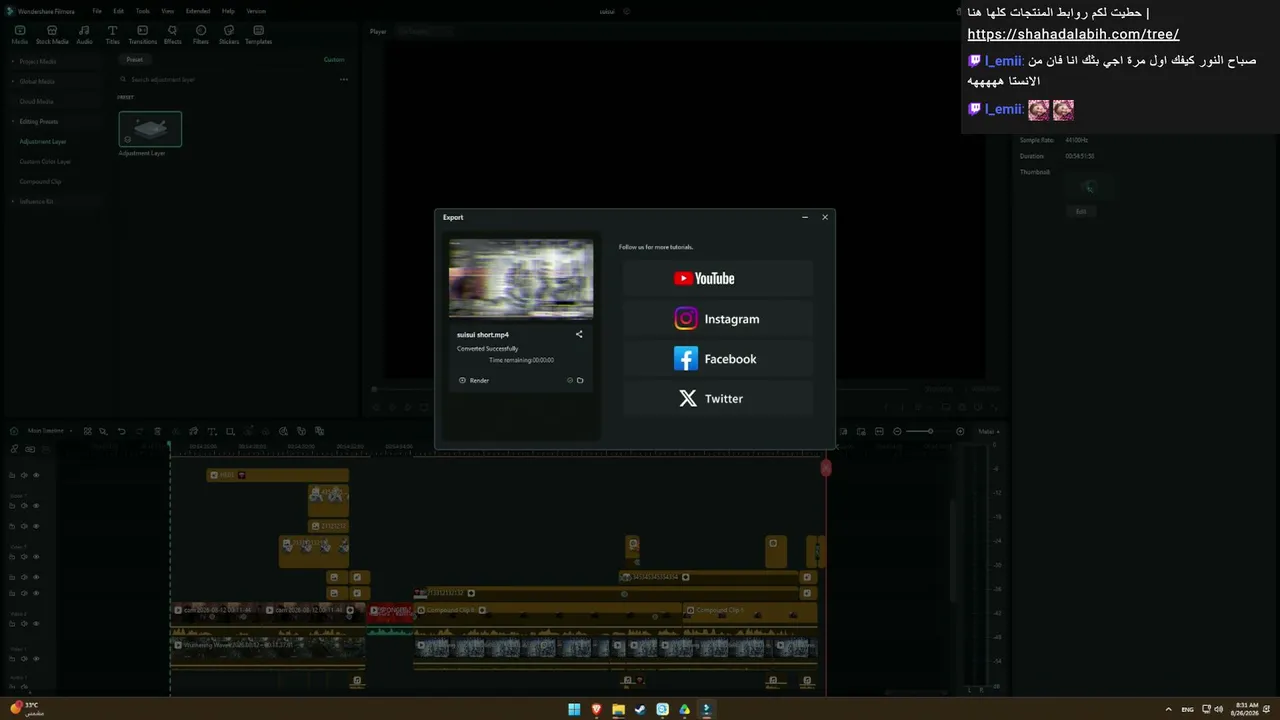The width and height of the screenshot is (1280, 720).
Task: Open the three-dots more options menu
Action: pos(343,79)
